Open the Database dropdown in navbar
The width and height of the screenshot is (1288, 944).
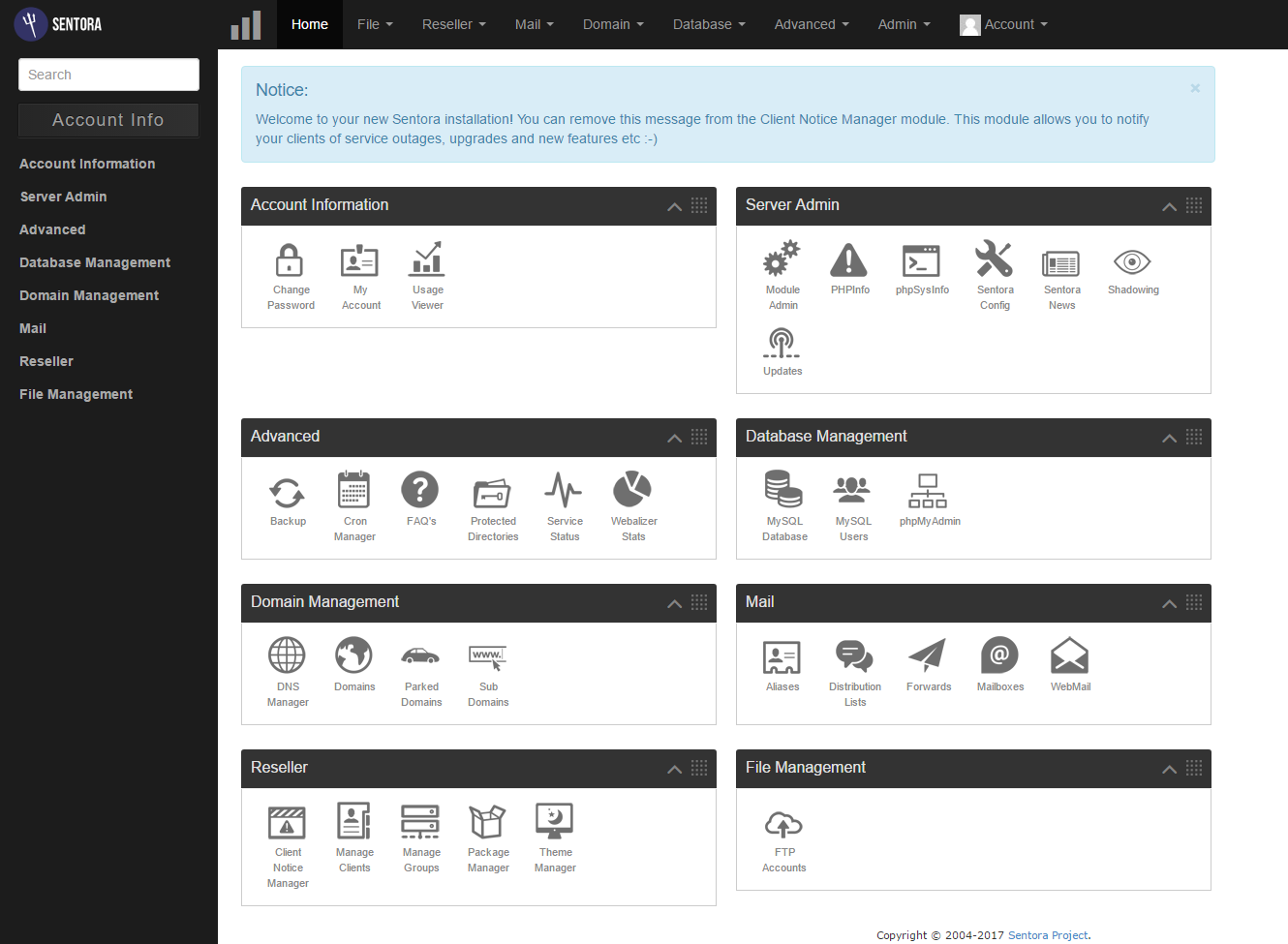pos(709,24)
